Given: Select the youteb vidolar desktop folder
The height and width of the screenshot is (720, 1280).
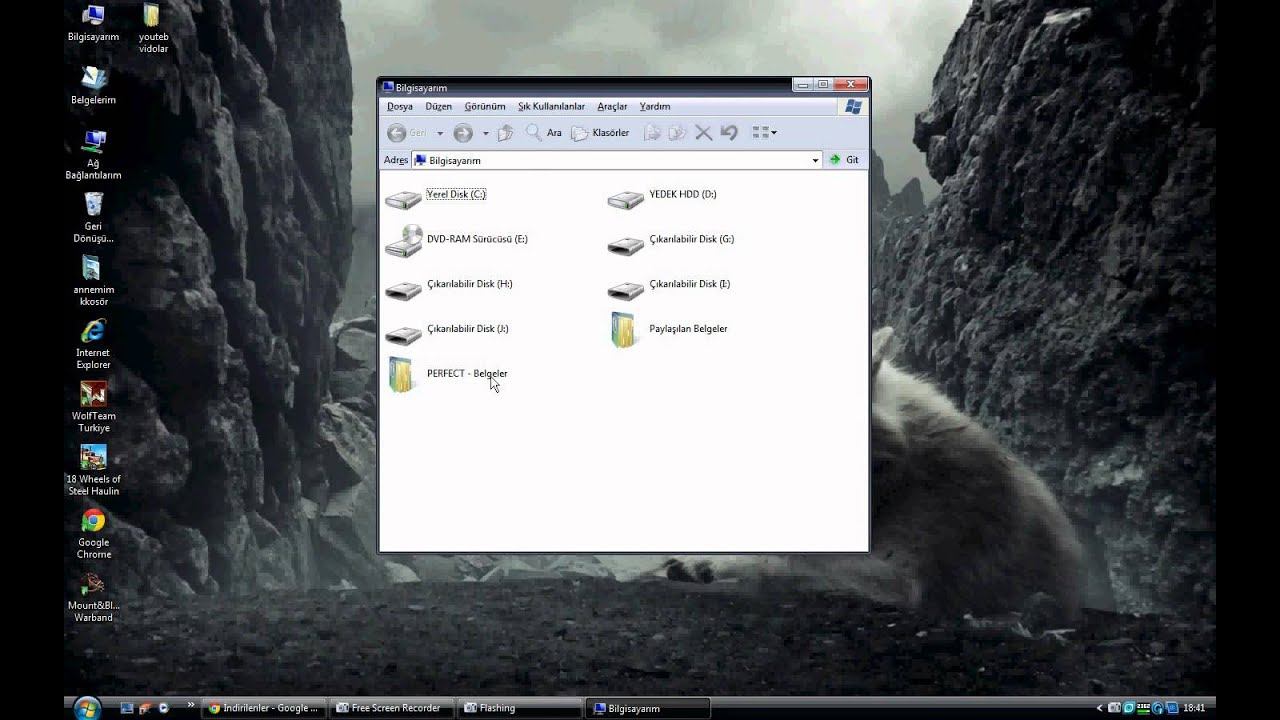Looking at the screenshot, I should [x=153, y=28].
